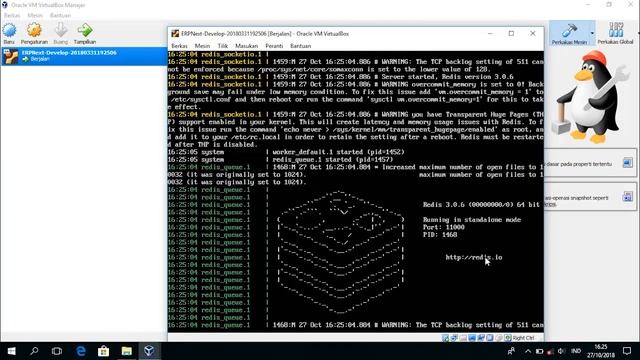This screenshot has width=640, height=360.
Task: Click the keyboard capture icon beside Right Ctrl
Action: 508,338
